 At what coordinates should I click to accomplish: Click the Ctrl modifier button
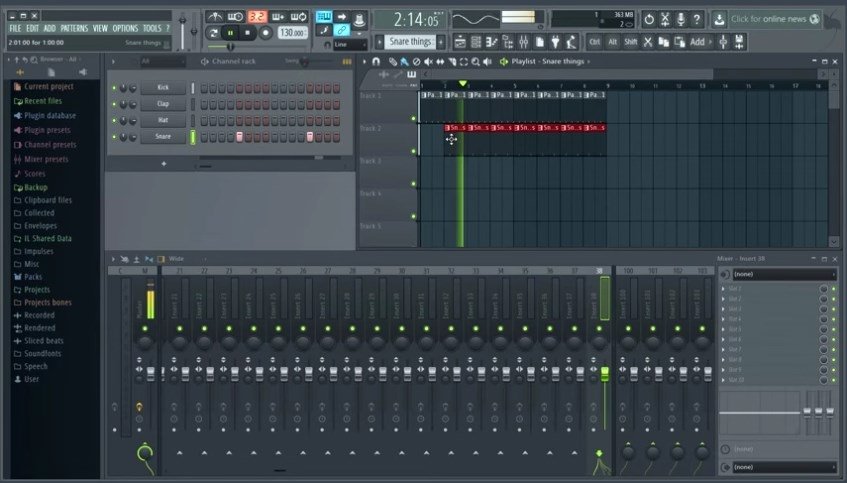point(595,42)
